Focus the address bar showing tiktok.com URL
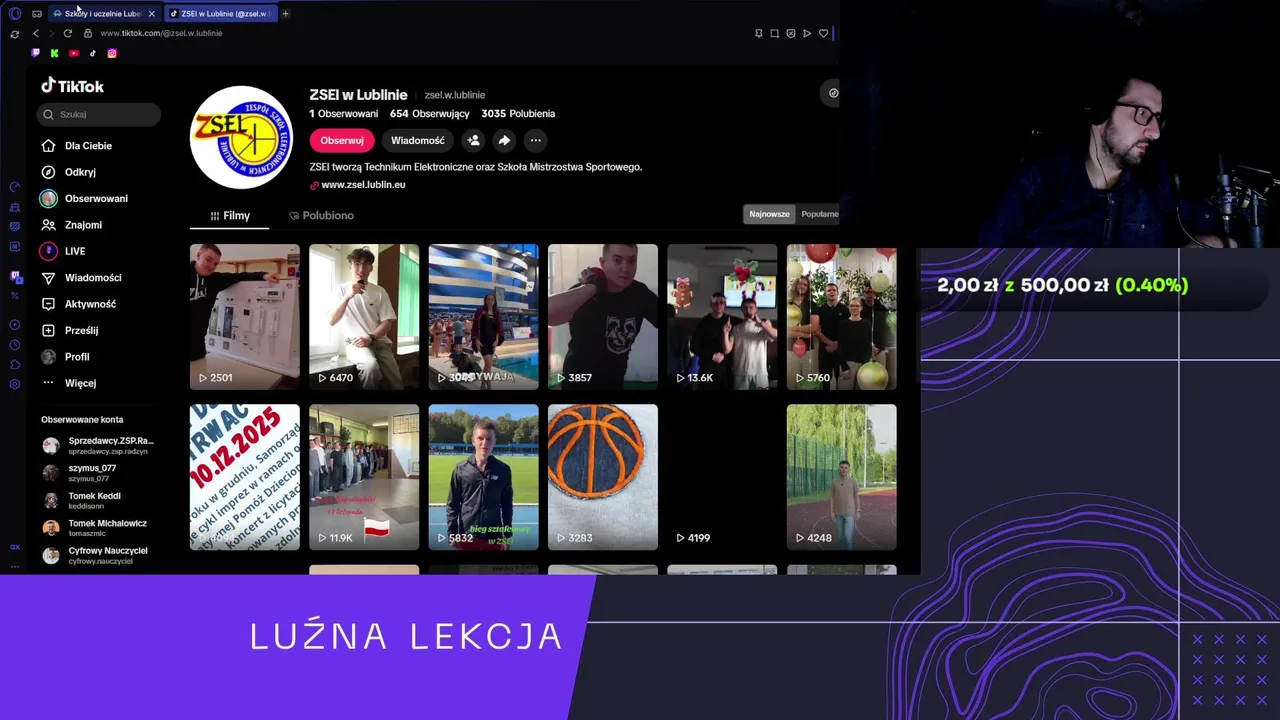The height and width of the screenshot is (720, 1280). coord(160,33)
